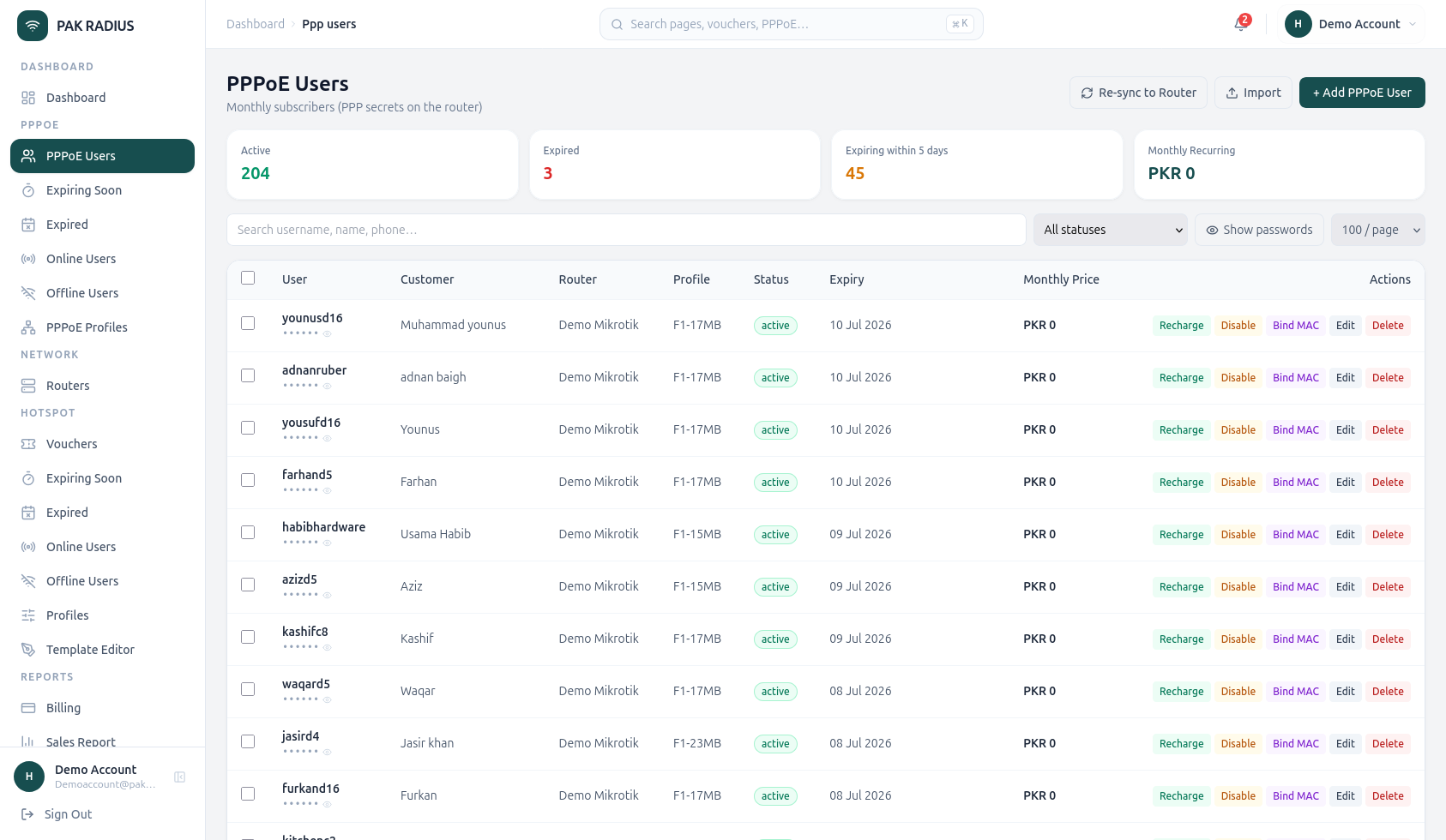Focus the search username, name, phone field
The image size is (1446, 840).
626,230
